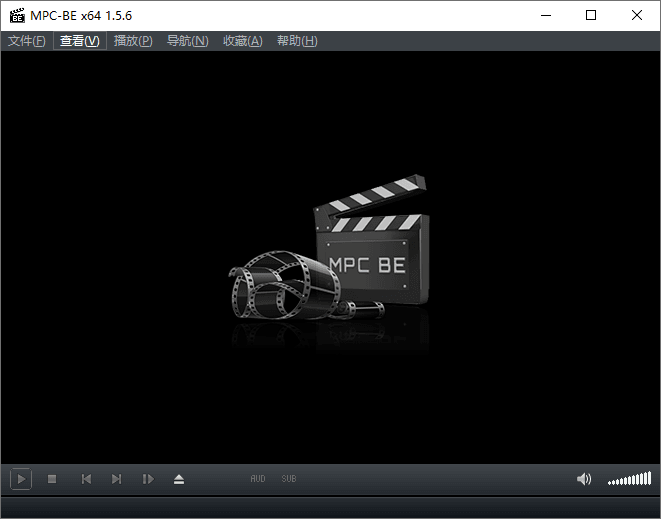661x519 pixels.
Task: Click the frame step icon
Action: click(148, 479)
